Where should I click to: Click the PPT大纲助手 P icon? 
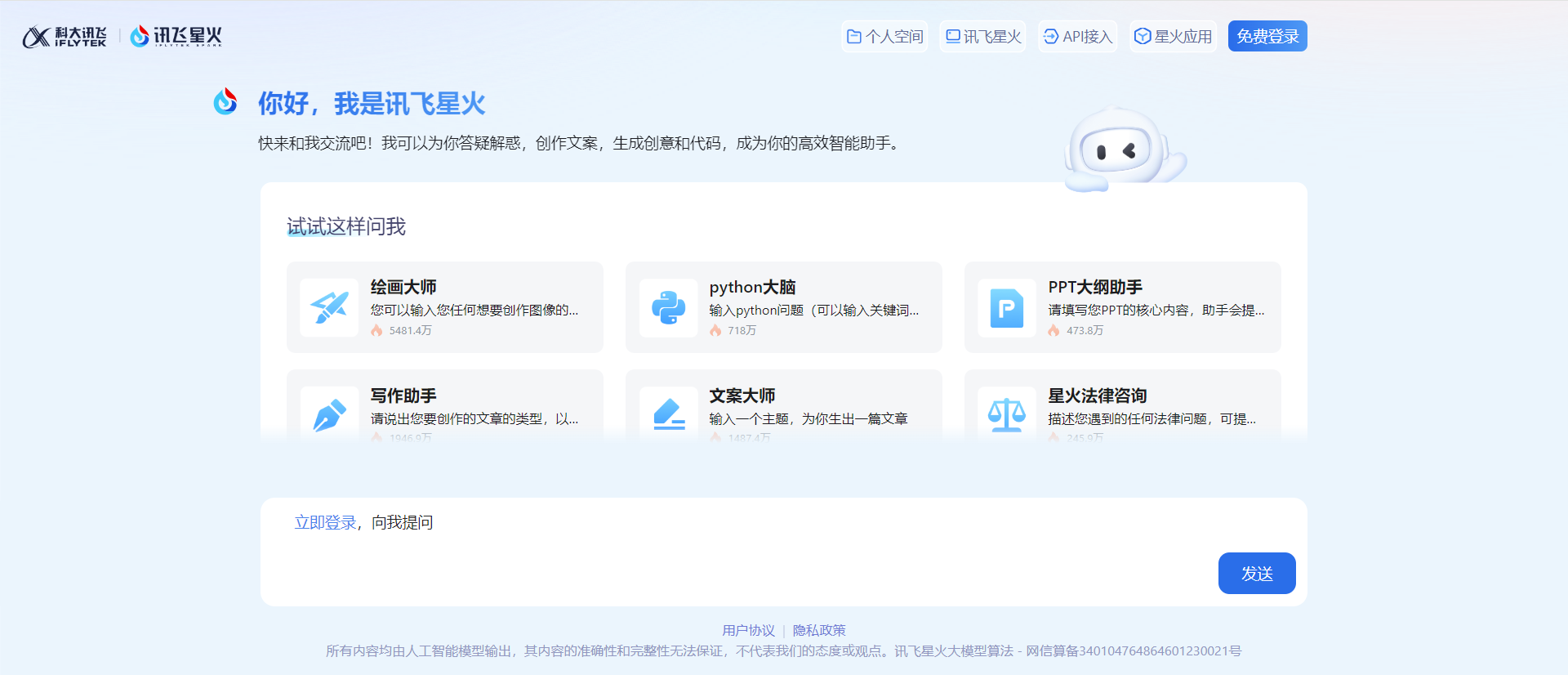[x=1007, y=307]
